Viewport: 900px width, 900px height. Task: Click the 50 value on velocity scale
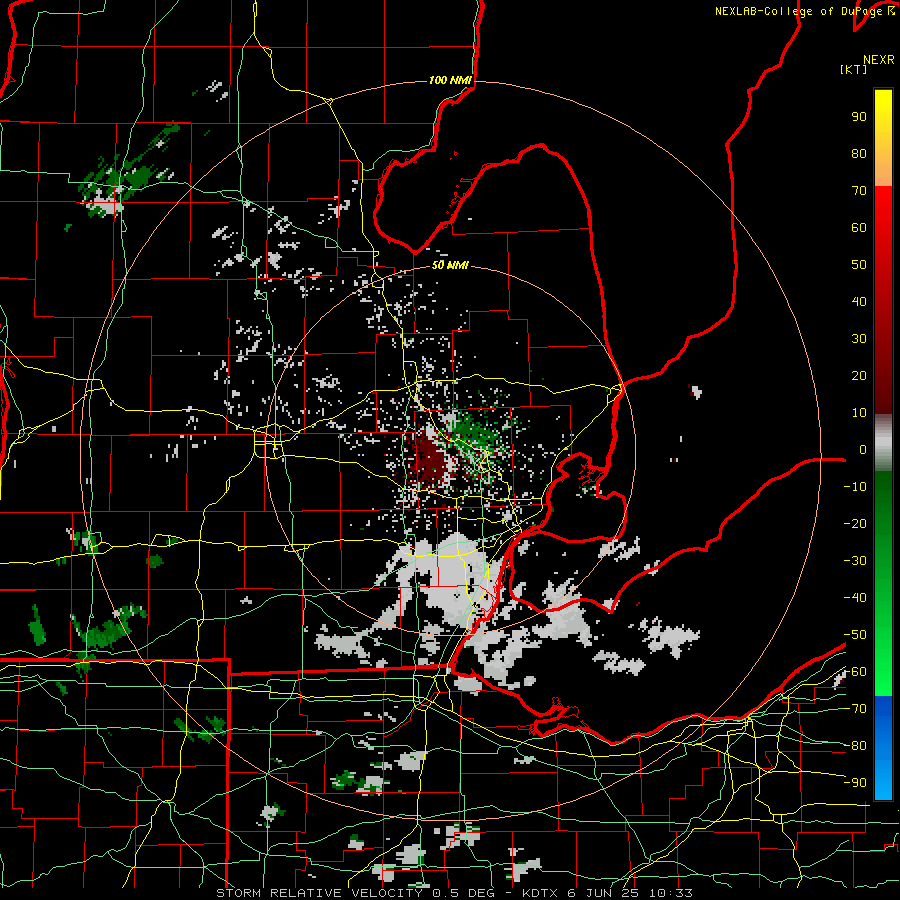[859, 265]
